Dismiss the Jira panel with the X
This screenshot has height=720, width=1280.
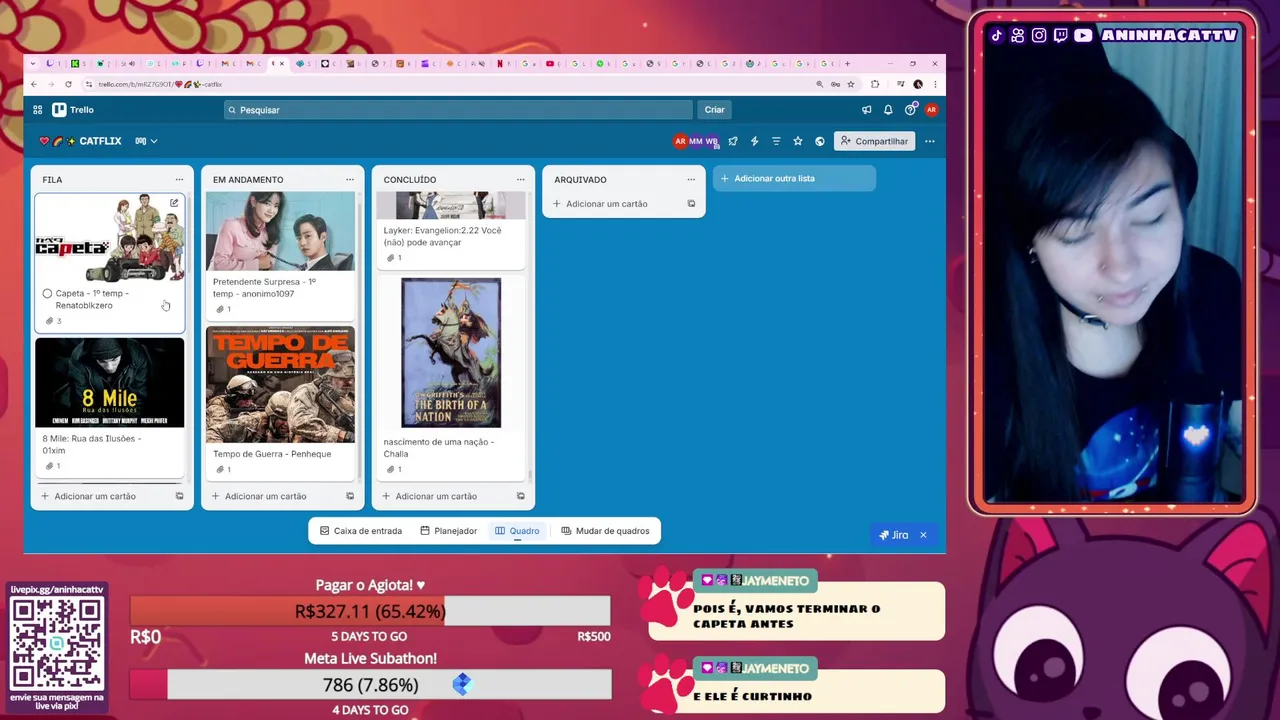(x=923, y=535)
